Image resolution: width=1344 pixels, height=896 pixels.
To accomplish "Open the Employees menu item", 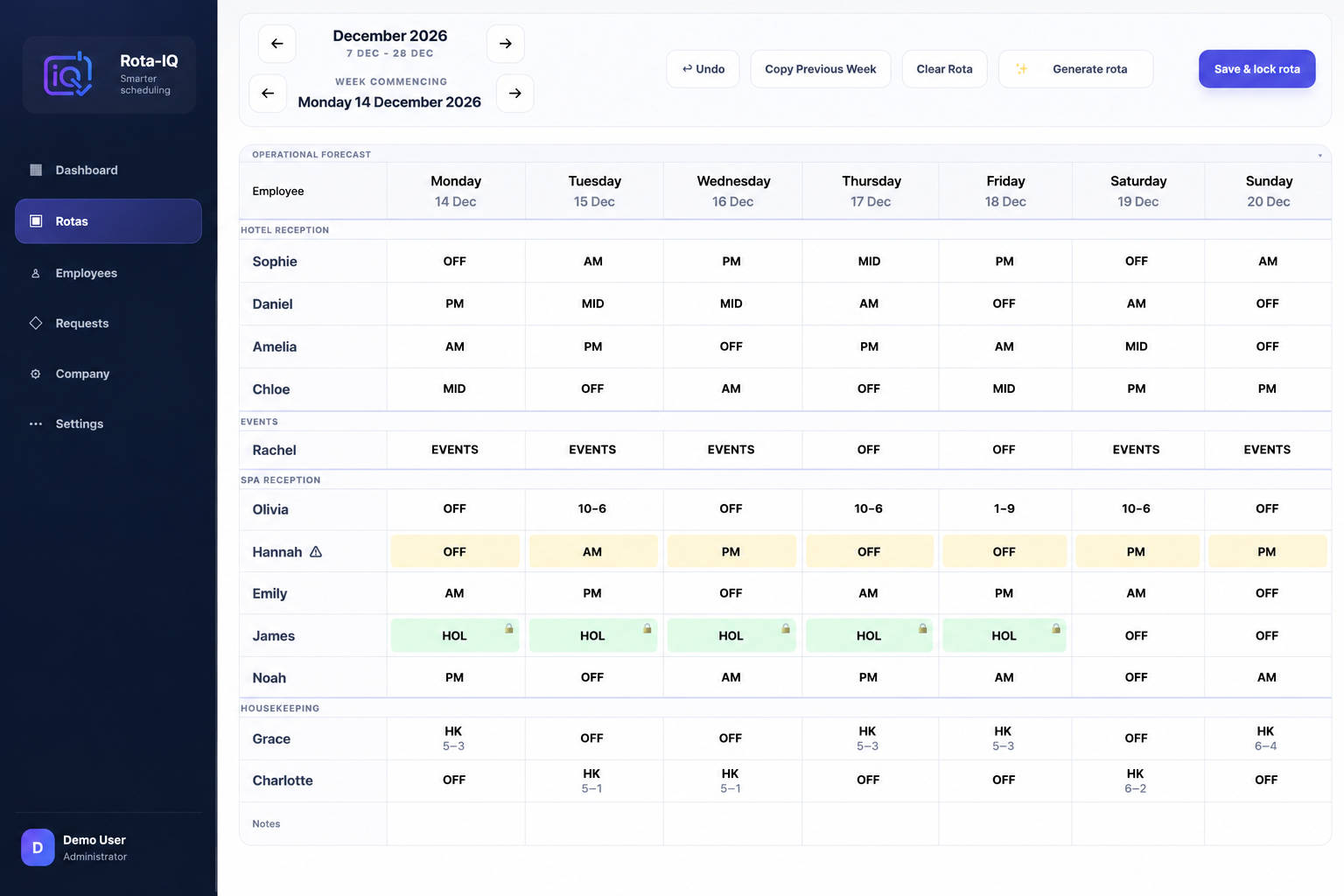I will 108,273.
